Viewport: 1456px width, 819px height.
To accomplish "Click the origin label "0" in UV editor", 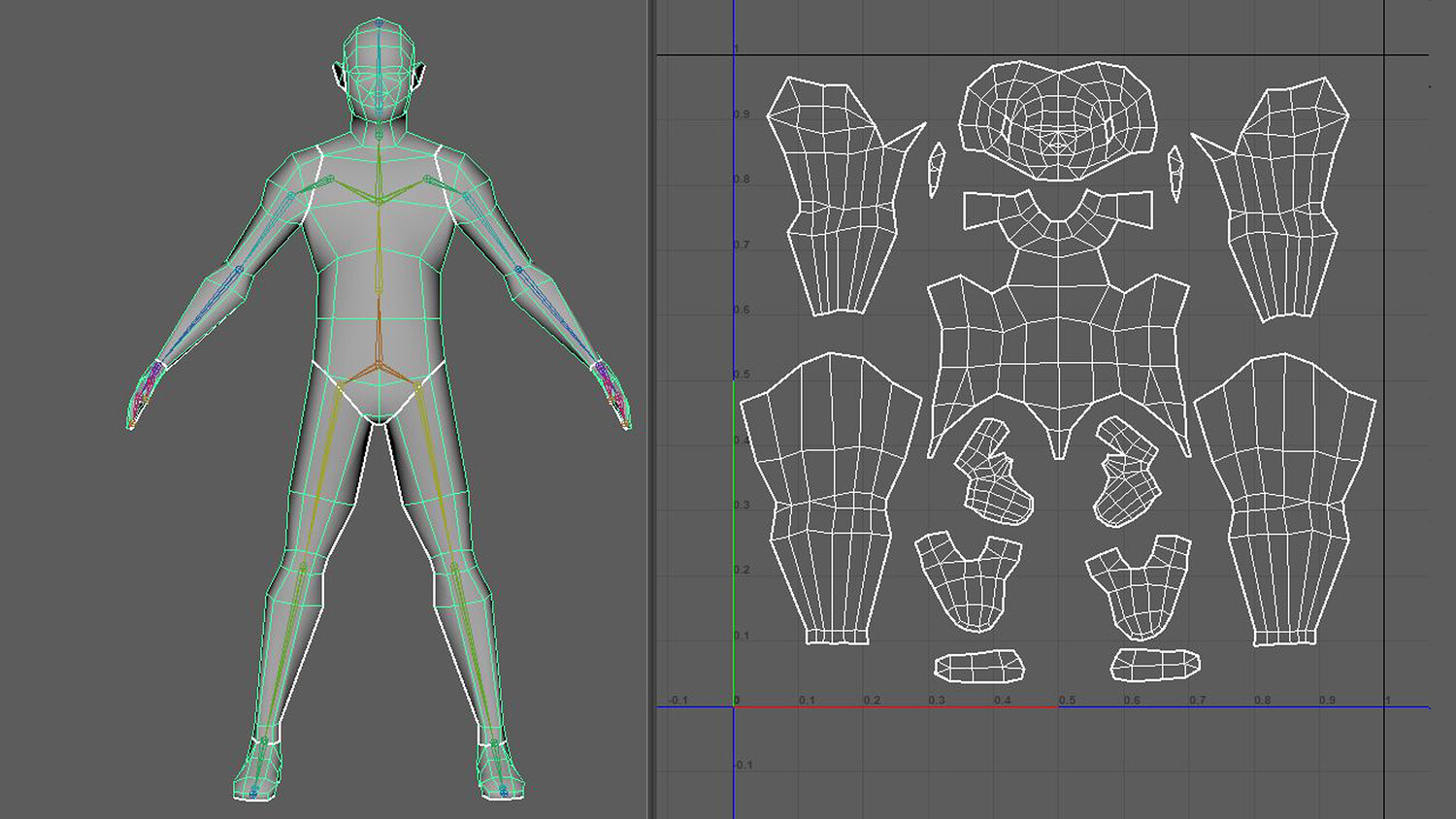I will pos(737,700).
